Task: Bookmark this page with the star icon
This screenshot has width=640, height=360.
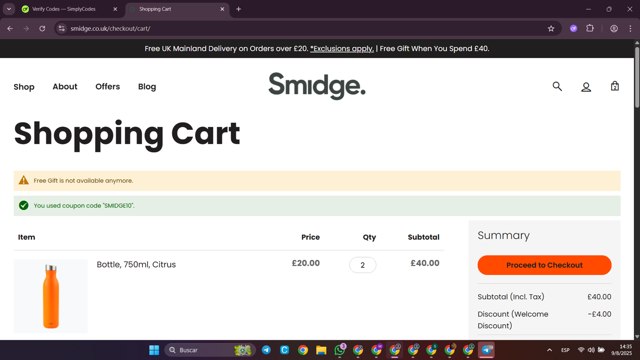Action: [x=551, y=29]
